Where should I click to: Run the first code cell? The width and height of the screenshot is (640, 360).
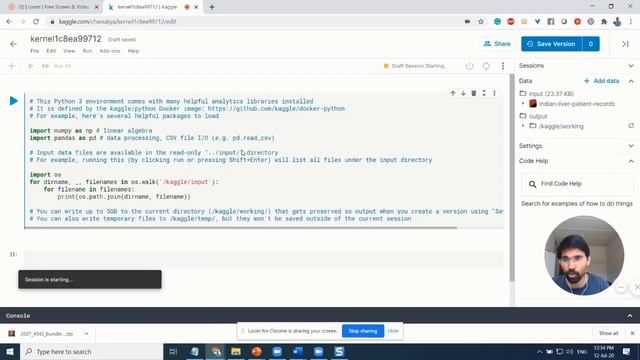coord(13,101)
